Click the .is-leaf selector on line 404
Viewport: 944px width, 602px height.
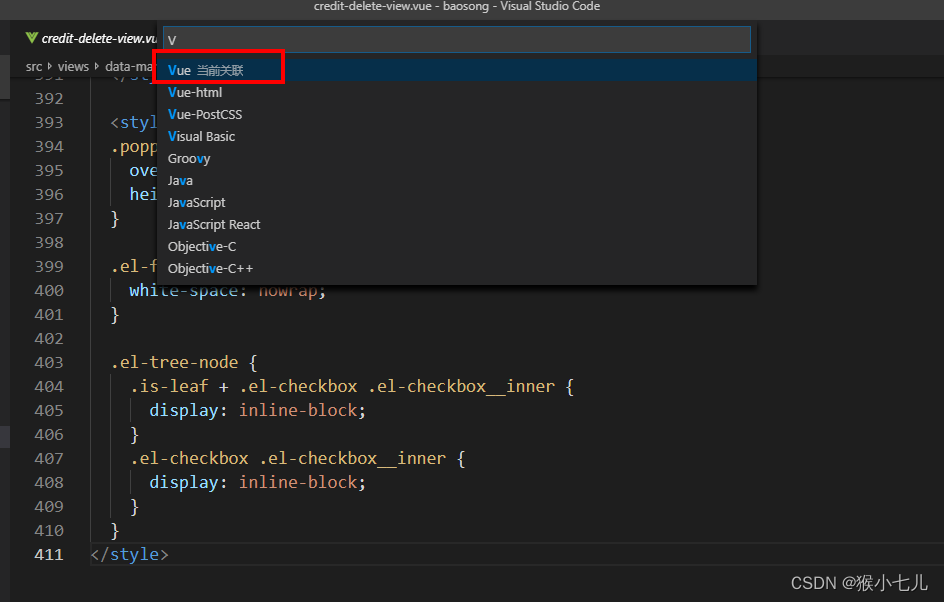[169, 386]
